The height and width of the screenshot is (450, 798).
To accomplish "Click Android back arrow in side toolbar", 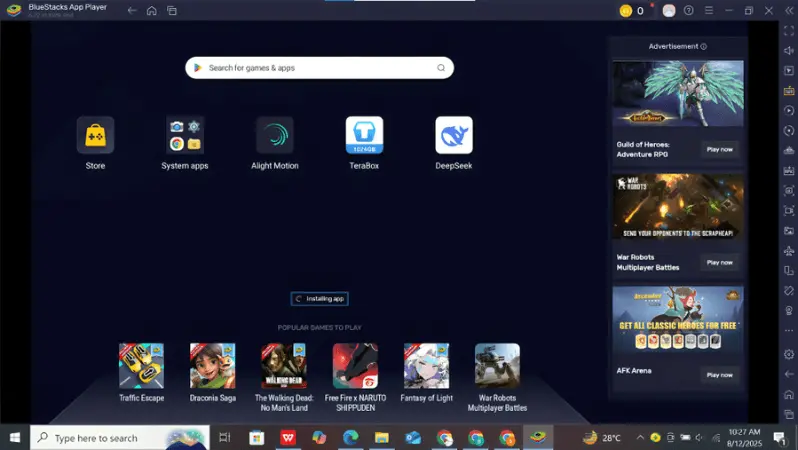I will 789,374.
